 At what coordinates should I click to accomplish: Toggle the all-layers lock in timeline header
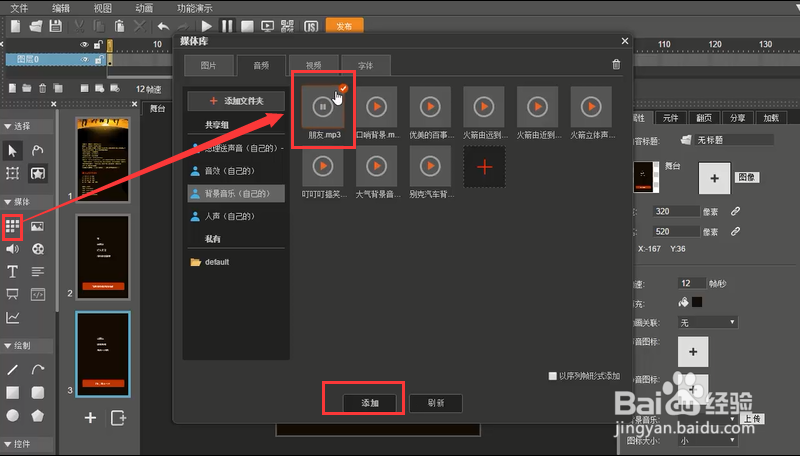point(98,45)
